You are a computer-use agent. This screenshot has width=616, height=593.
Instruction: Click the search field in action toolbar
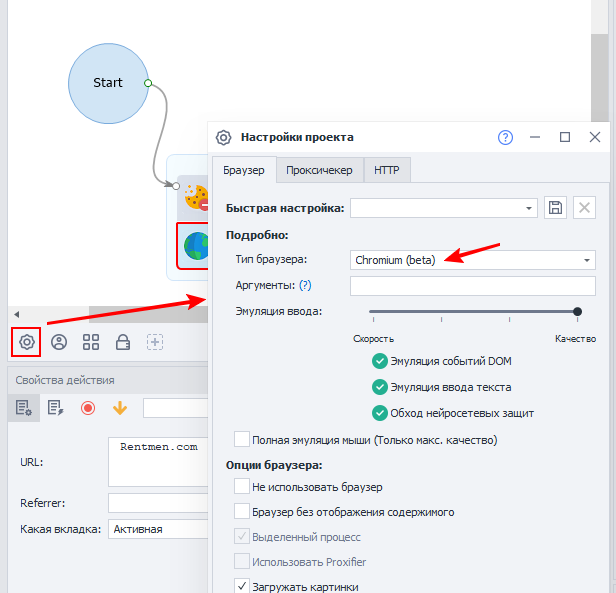coord(175,408)
